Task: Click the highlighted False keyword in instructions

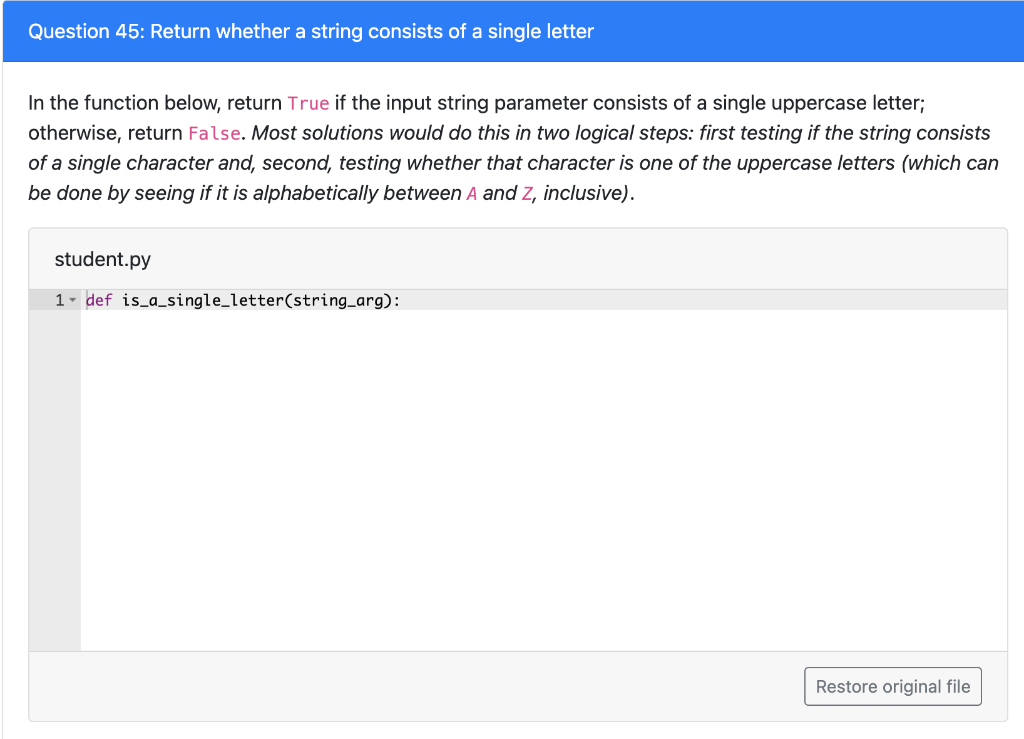Action: click(x=214, y=132)
